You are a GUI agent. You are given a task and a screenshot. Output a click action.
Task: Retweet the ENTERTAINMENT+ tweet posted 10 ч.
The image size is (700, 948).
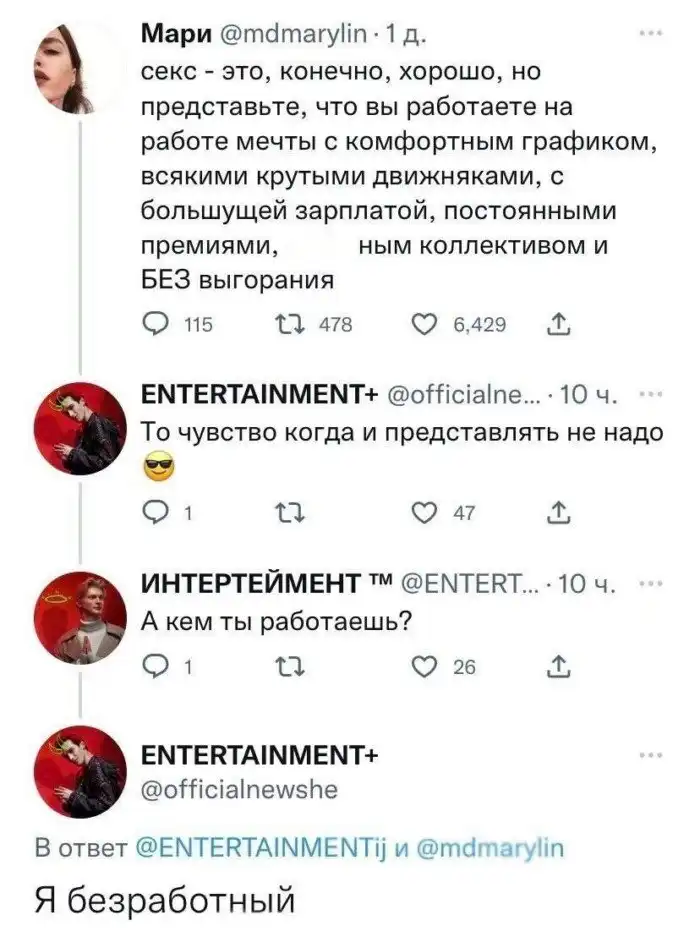coord(281,514)
